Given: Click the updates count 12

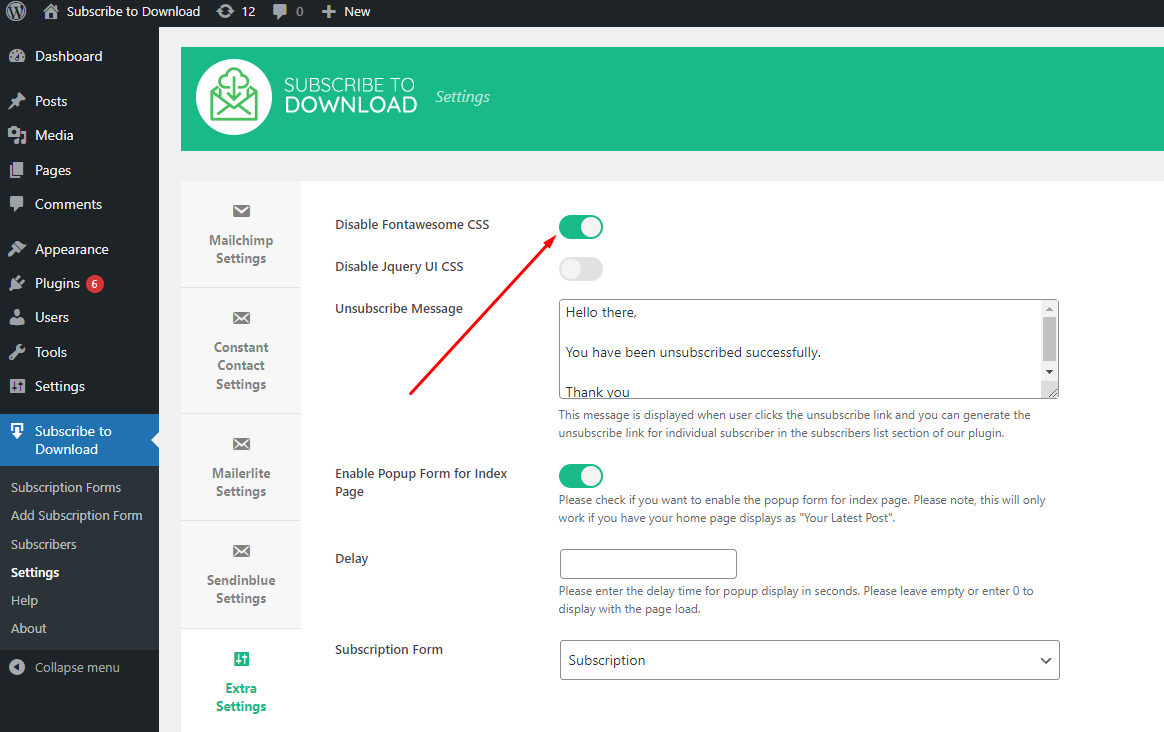Looking at the screenshot, I should [249, 12].
